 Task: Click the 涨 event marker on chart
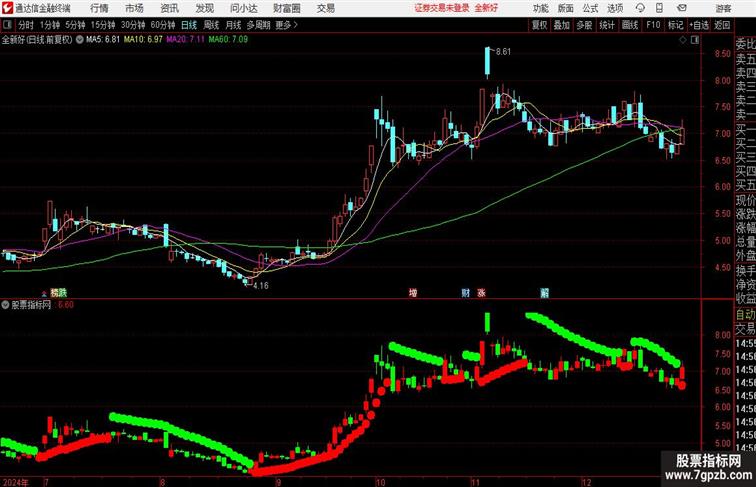click(x=482, y=293)
